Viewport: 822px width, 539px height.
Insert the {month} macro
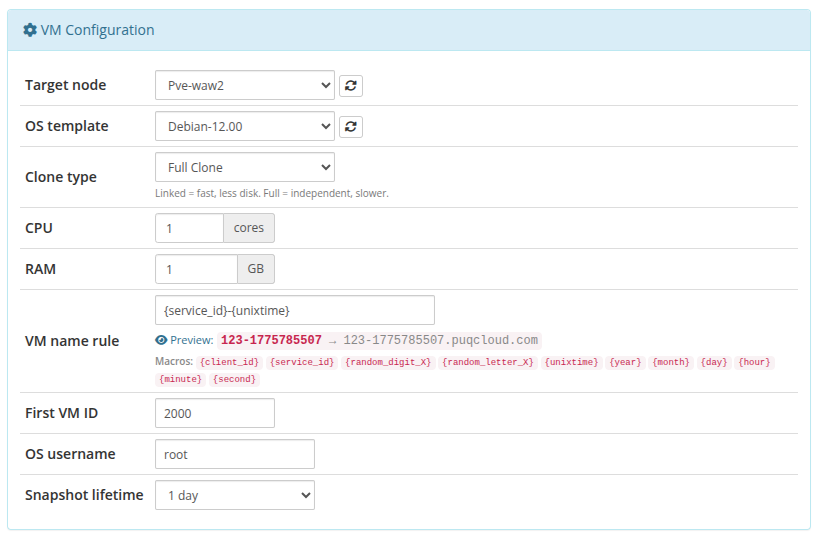[x=671, y=362]
